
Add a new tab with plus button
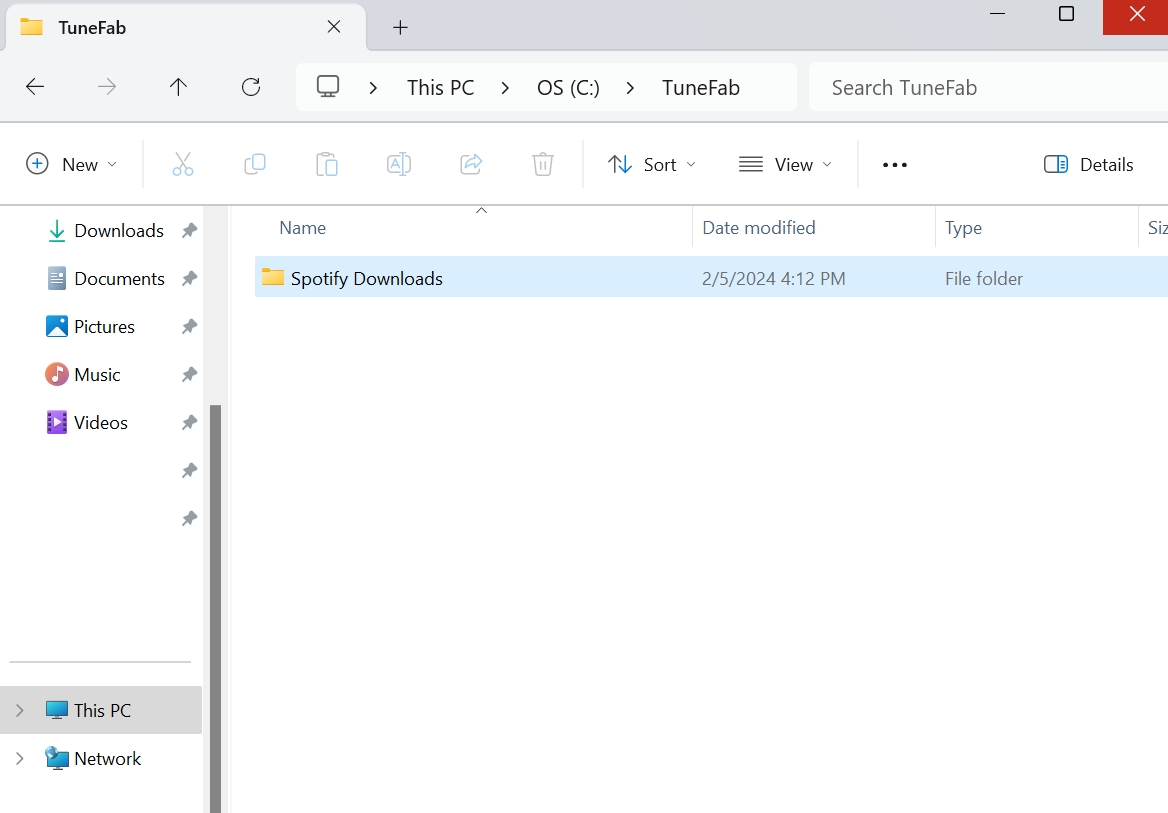click(x=400, y=27)
